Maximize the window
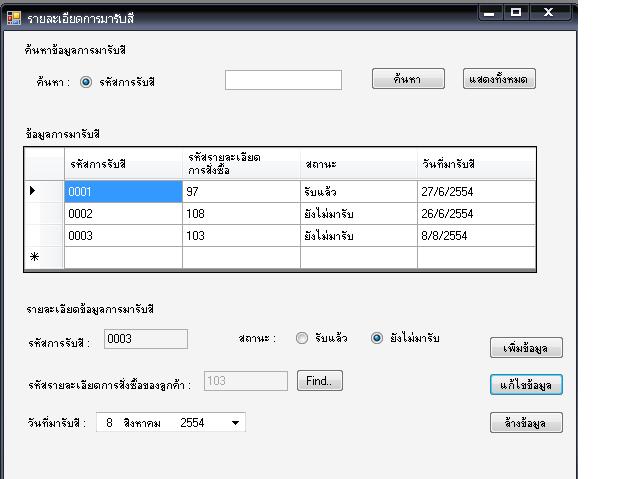Viewport: 640px width, 479px height. click(x=516, y=13)
